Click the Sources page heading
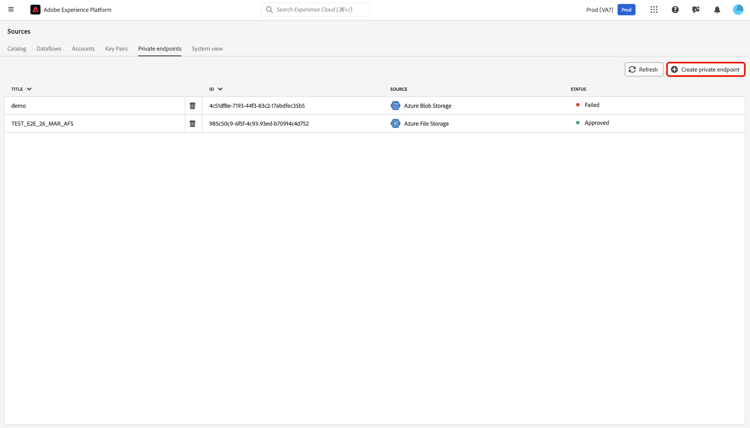This screenshot has height=428, width=750. pos(19,31)
